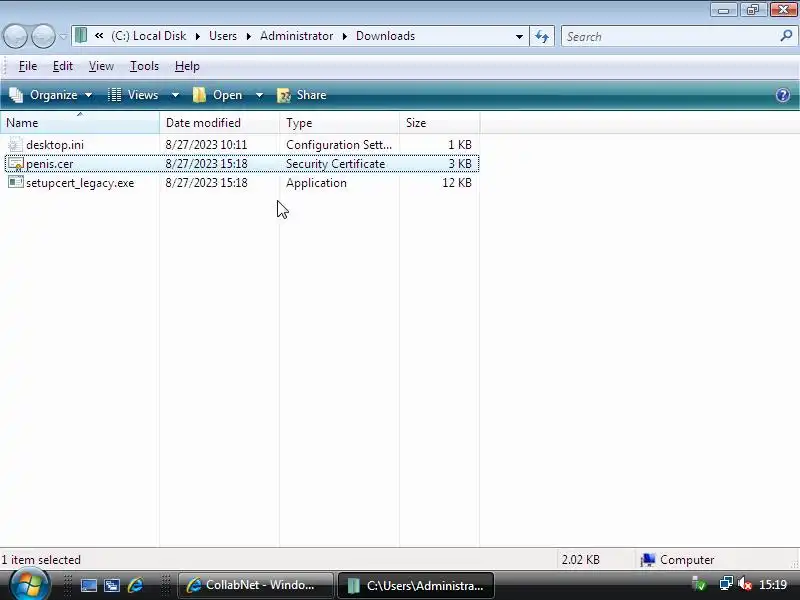Open the Windows Start orb
800x600 pixels.
coord(29,585)
